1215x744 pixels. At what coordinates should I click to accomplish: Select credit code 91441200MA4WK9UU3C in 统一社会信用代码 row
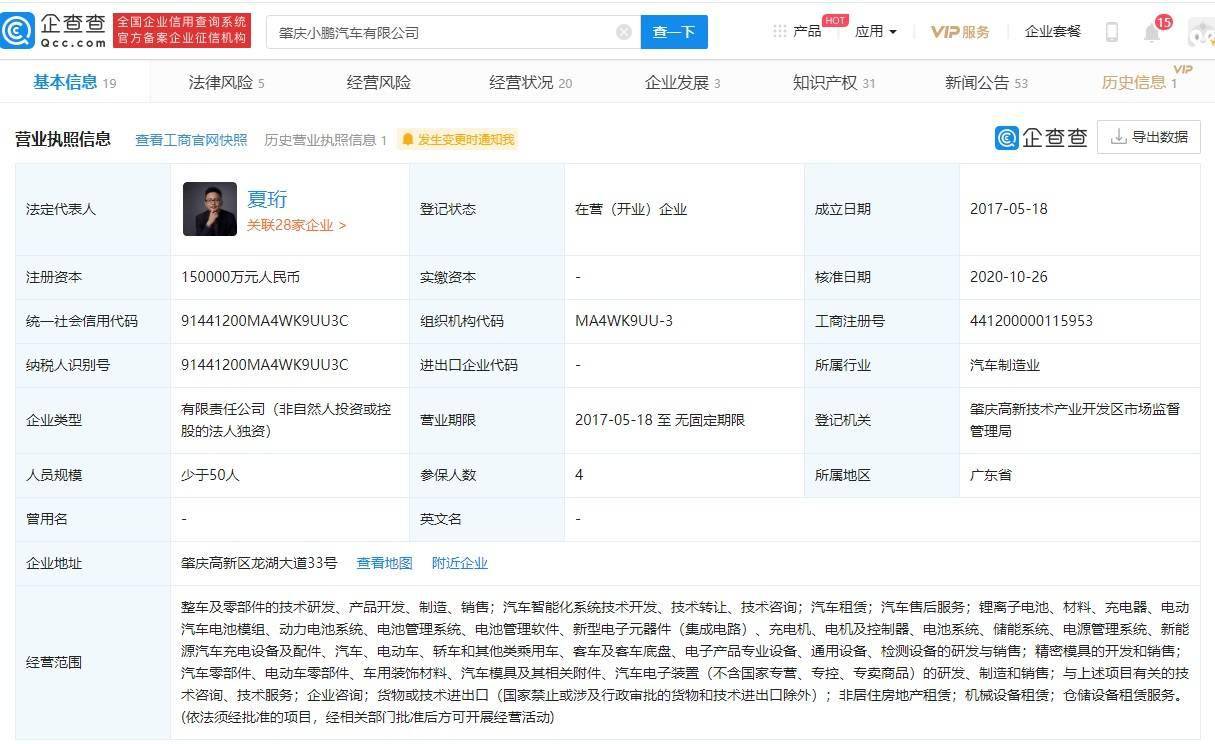pos(265,321)
